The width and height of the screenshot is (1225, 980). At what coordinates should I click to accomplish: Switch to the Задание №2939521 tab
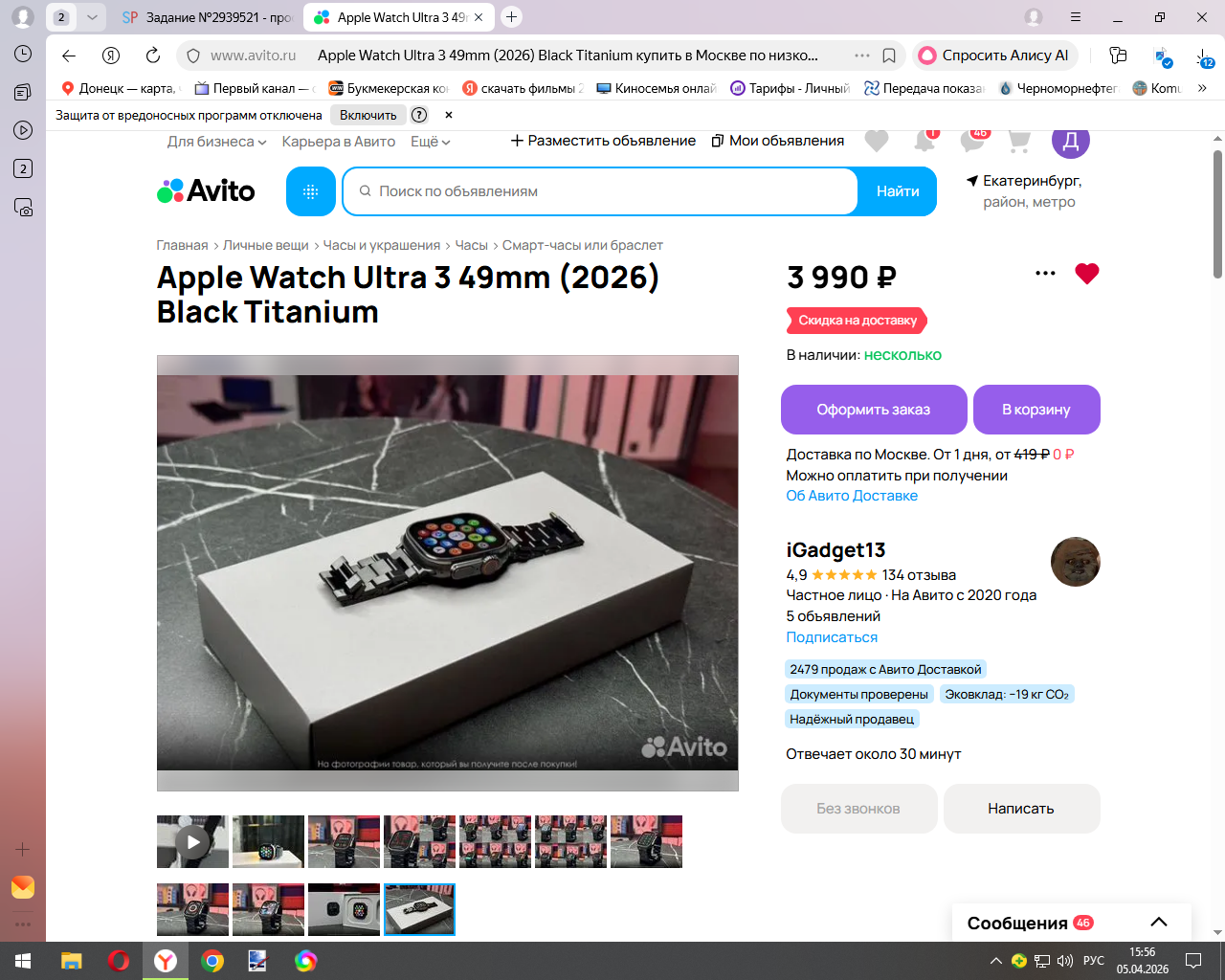[x=208, y=17]
